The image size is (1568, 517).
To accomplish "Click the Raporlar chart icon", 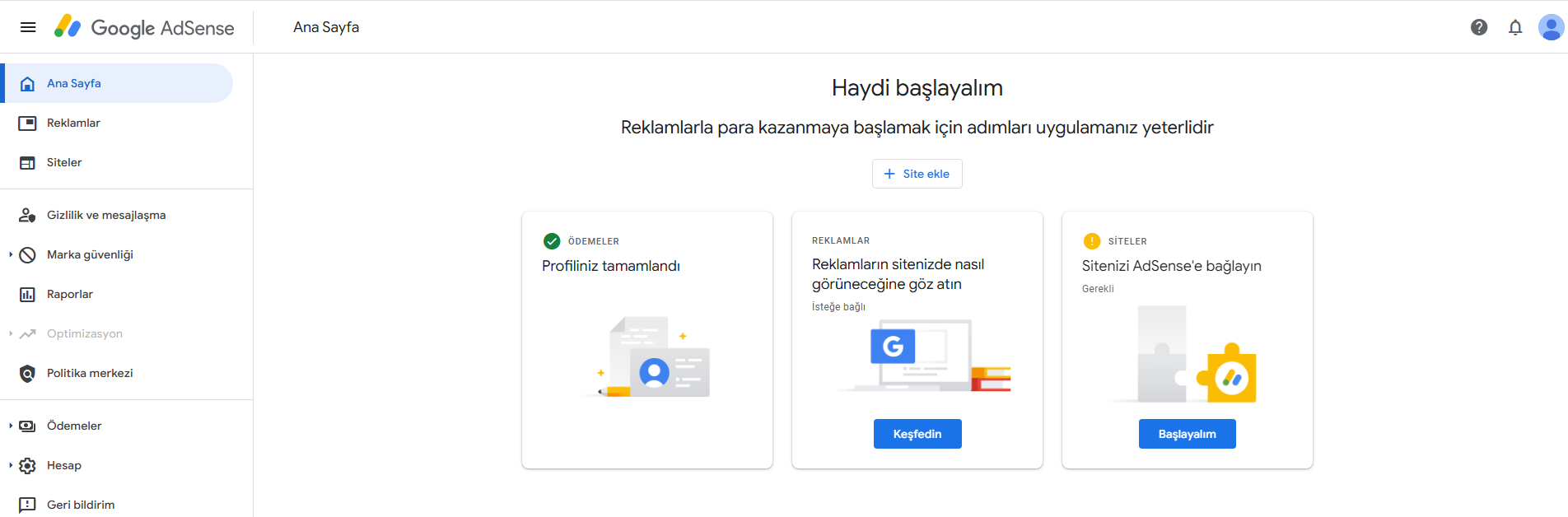I will [x=27, y=294].
